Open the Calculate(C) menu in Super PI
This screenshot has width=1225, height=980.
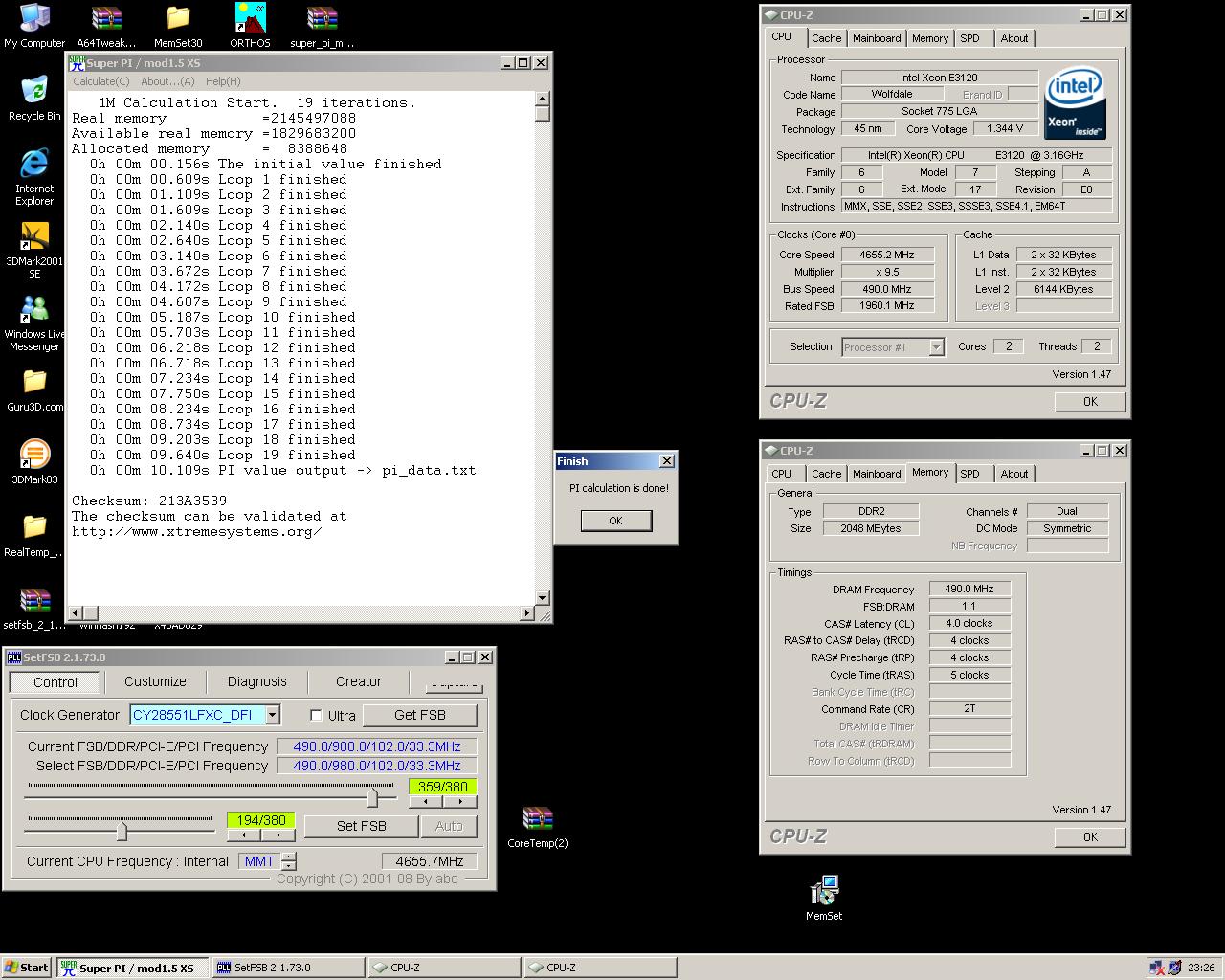click(101, 81)
